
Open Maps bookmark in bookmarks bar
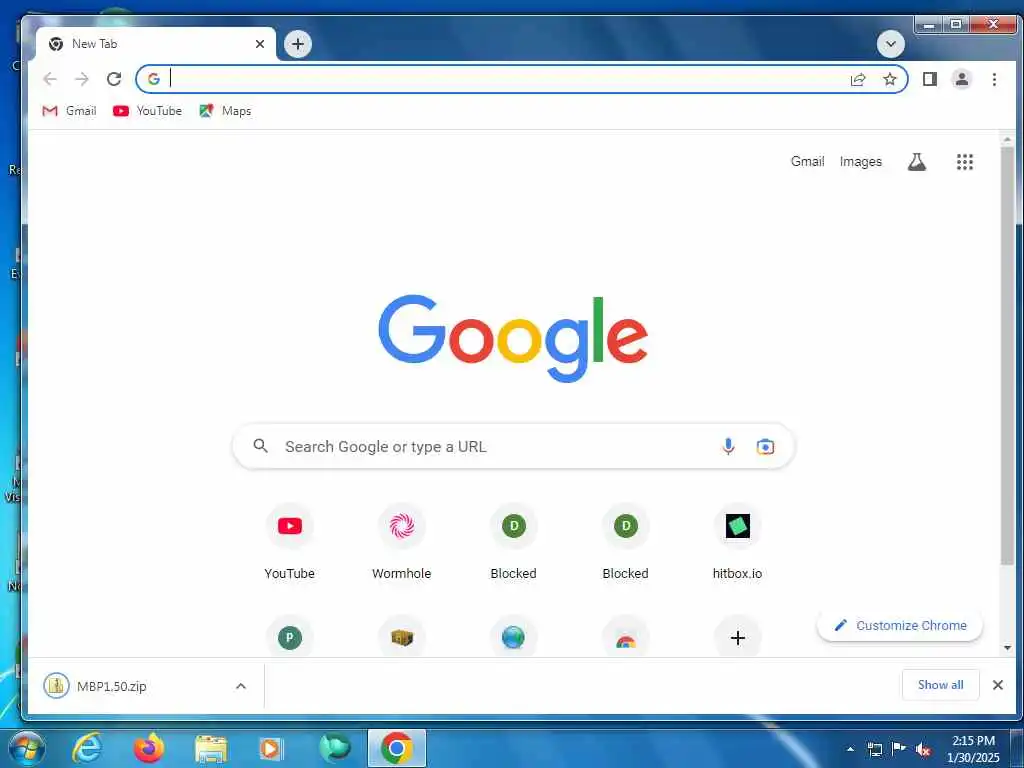click(225, 111)
